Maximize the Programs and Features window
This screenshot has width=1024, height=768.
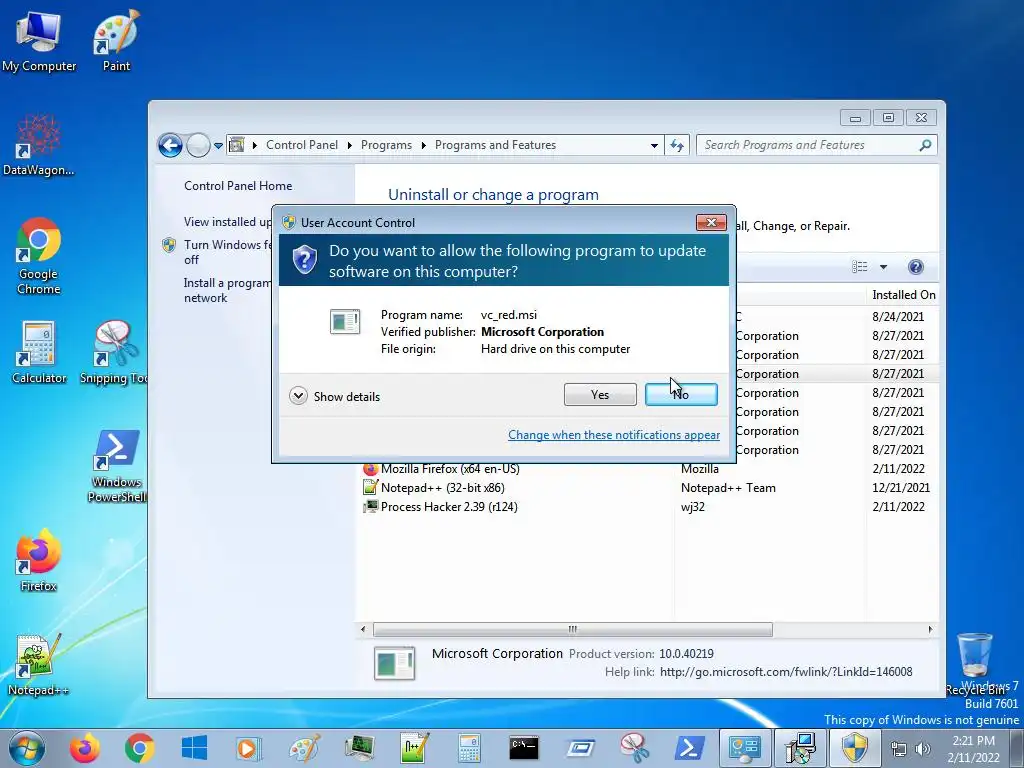888,118
